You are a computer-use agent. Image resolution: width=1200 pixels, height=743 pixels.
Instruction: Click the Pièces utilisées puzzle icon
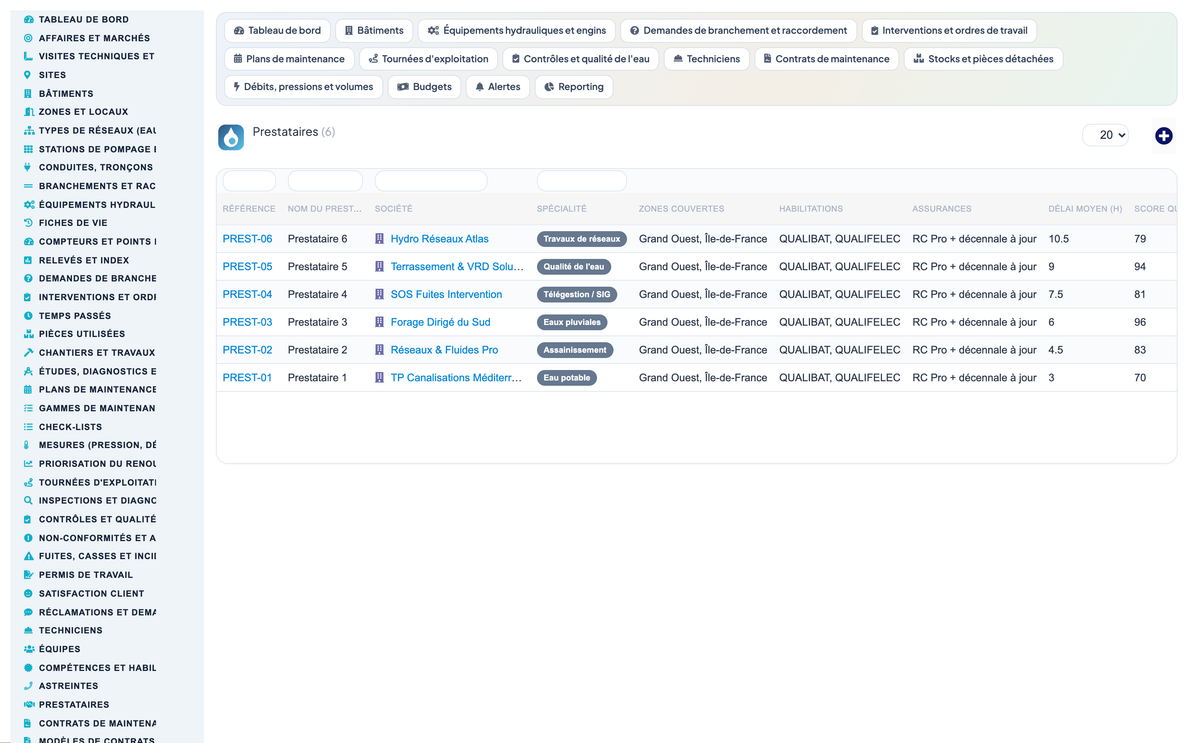(x=28, y=334)
